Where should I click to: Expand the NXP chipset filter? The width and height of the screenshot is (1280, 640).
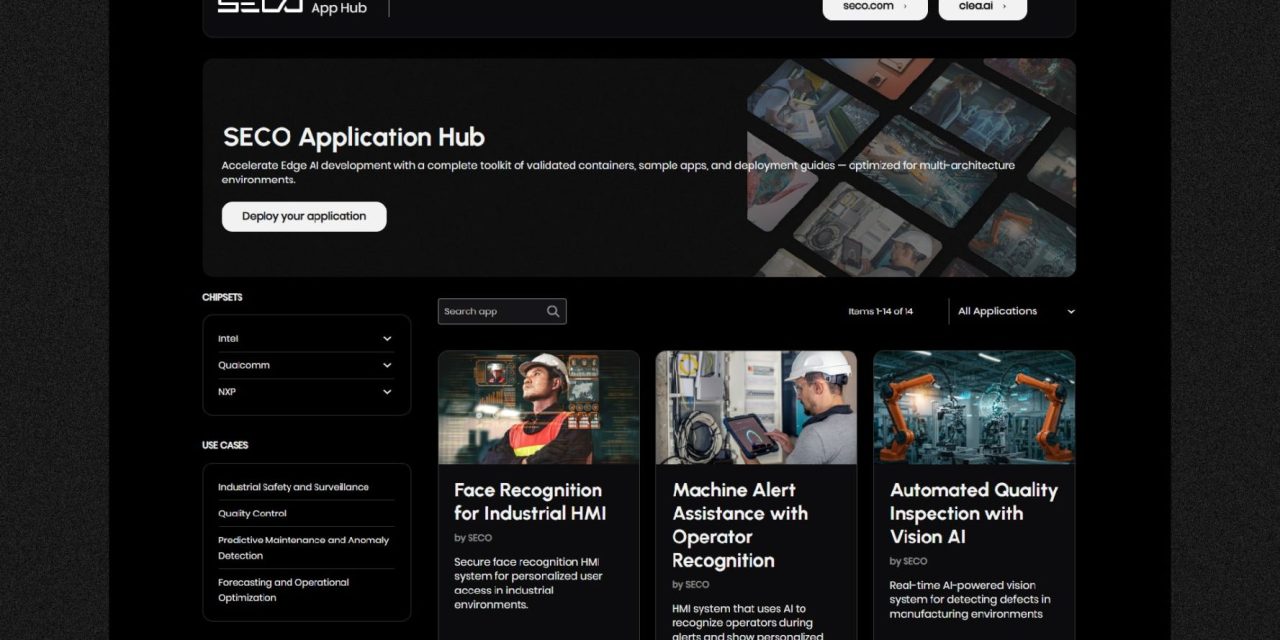pos(306,392)
